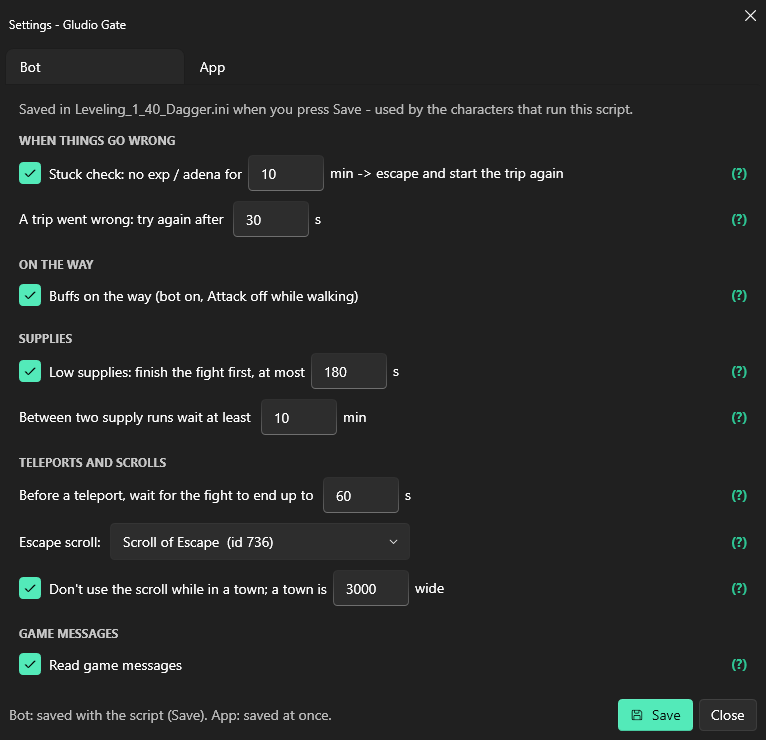Focus the town width 3000 field
This screenshot has width=766, height=740.
click(371, 588)
